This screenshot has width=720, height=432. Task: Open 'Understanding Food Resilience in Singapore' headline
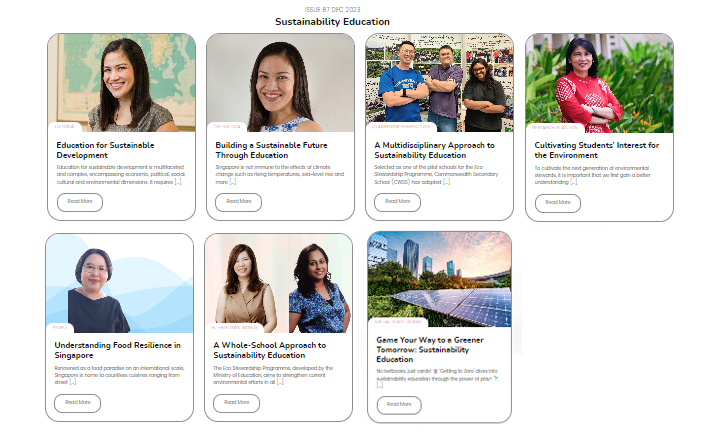[x=117, y=349]
